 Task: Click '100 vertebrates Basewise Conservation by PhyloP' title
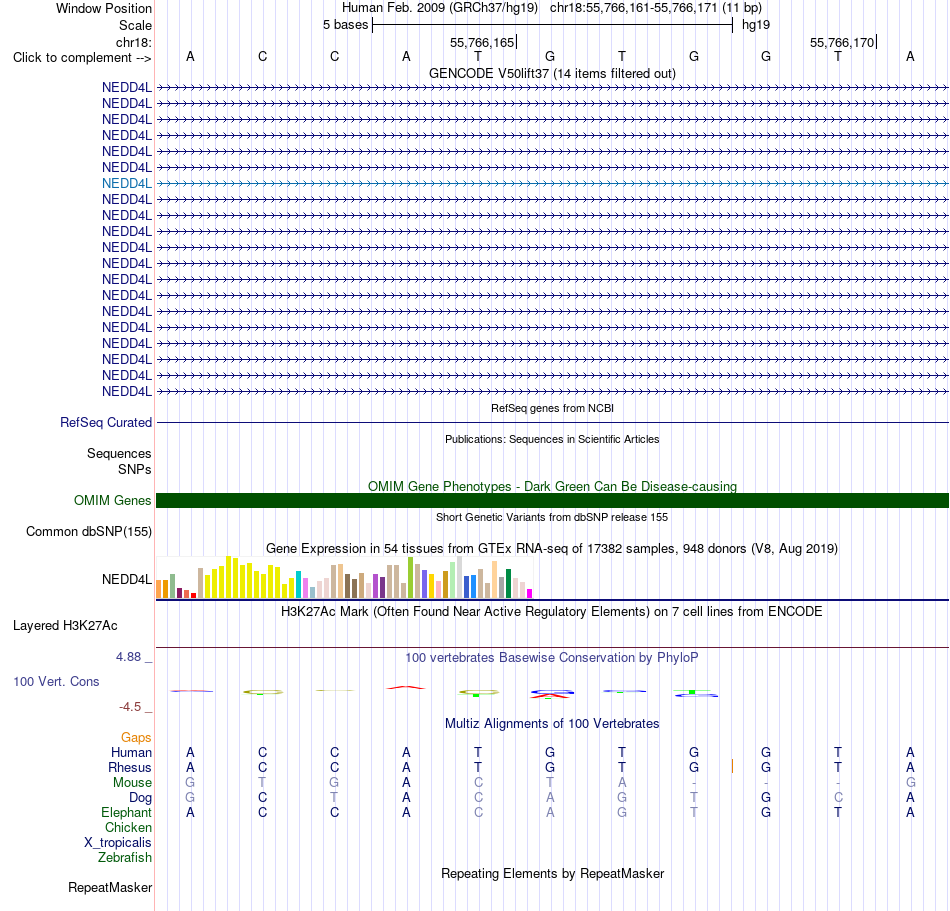[552, 657]
